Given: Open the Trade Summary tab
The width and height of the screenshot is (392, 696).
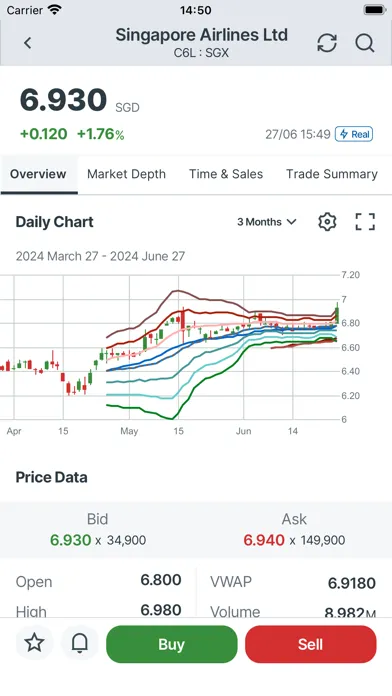Looking at the screenshot, I should click(x=332, y=174).
